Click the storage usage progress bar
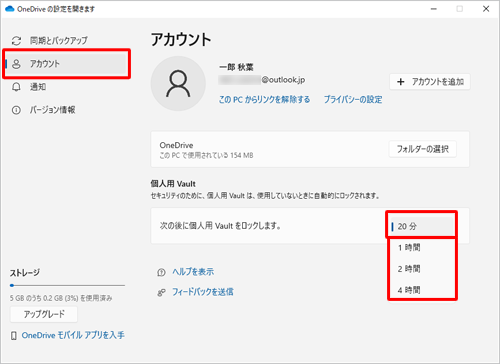 tap(67, 285)
